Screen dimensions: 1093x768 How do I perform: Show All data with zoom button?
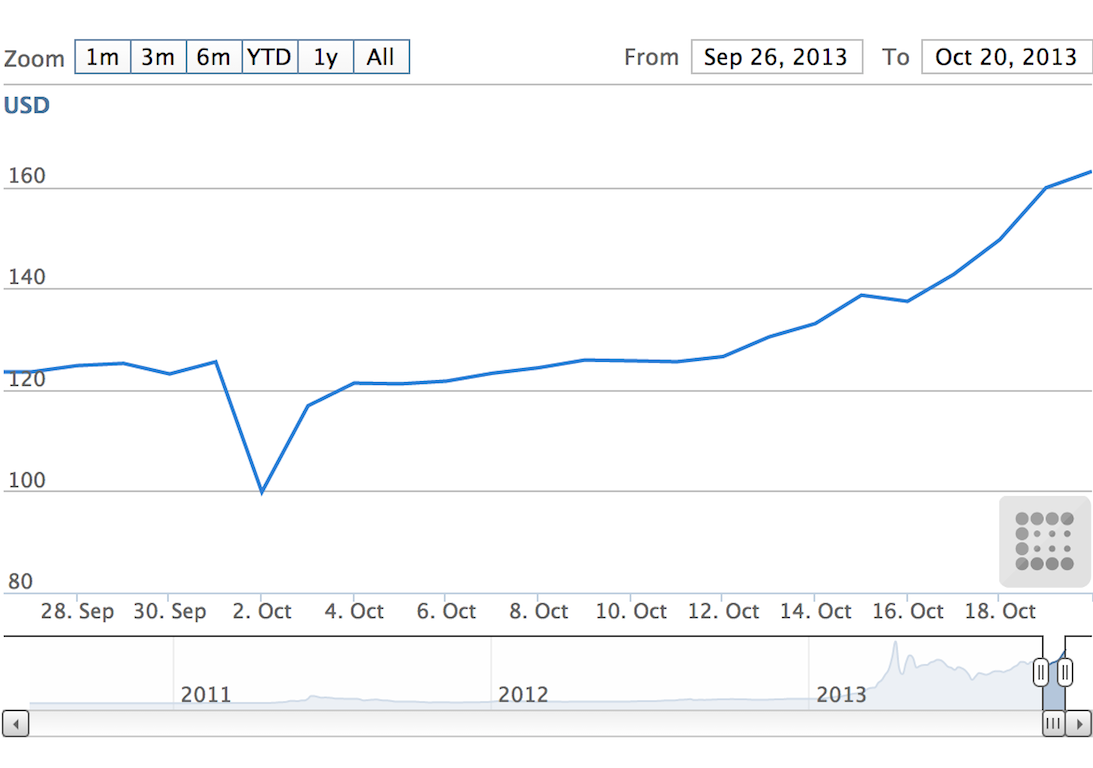[381, 57]
